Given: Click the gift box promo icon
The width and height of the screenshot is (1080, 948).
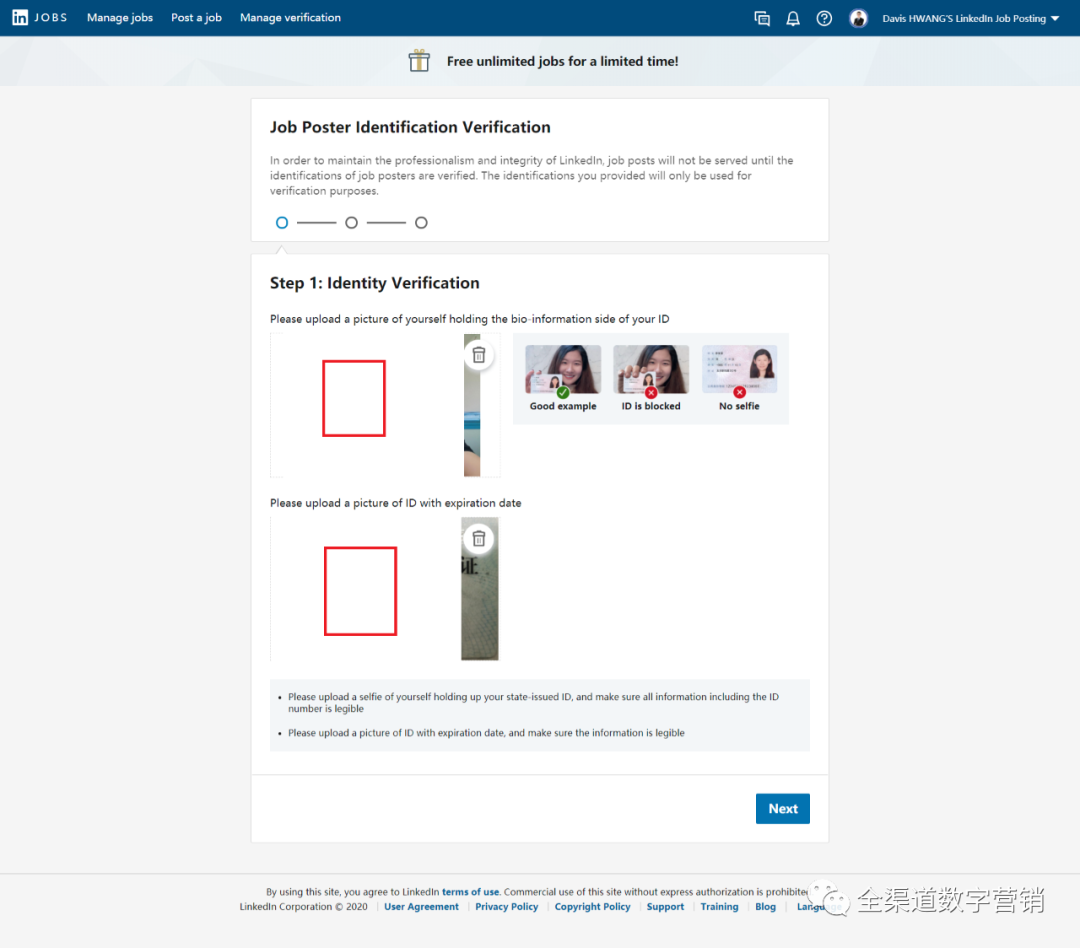Looking at the screenshot, I should [x=419, y=61].
